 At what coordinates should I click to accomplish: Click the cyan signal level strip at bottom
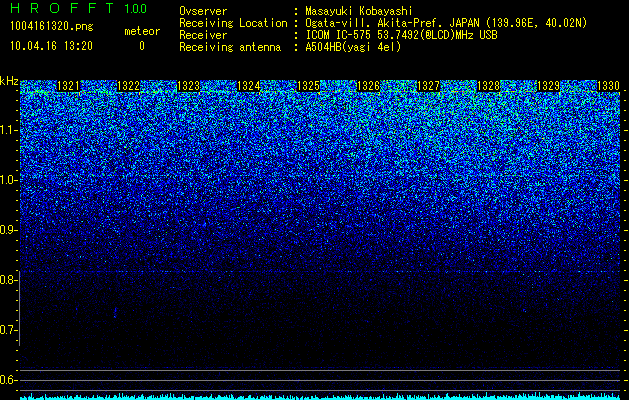(x=320, y=396)
